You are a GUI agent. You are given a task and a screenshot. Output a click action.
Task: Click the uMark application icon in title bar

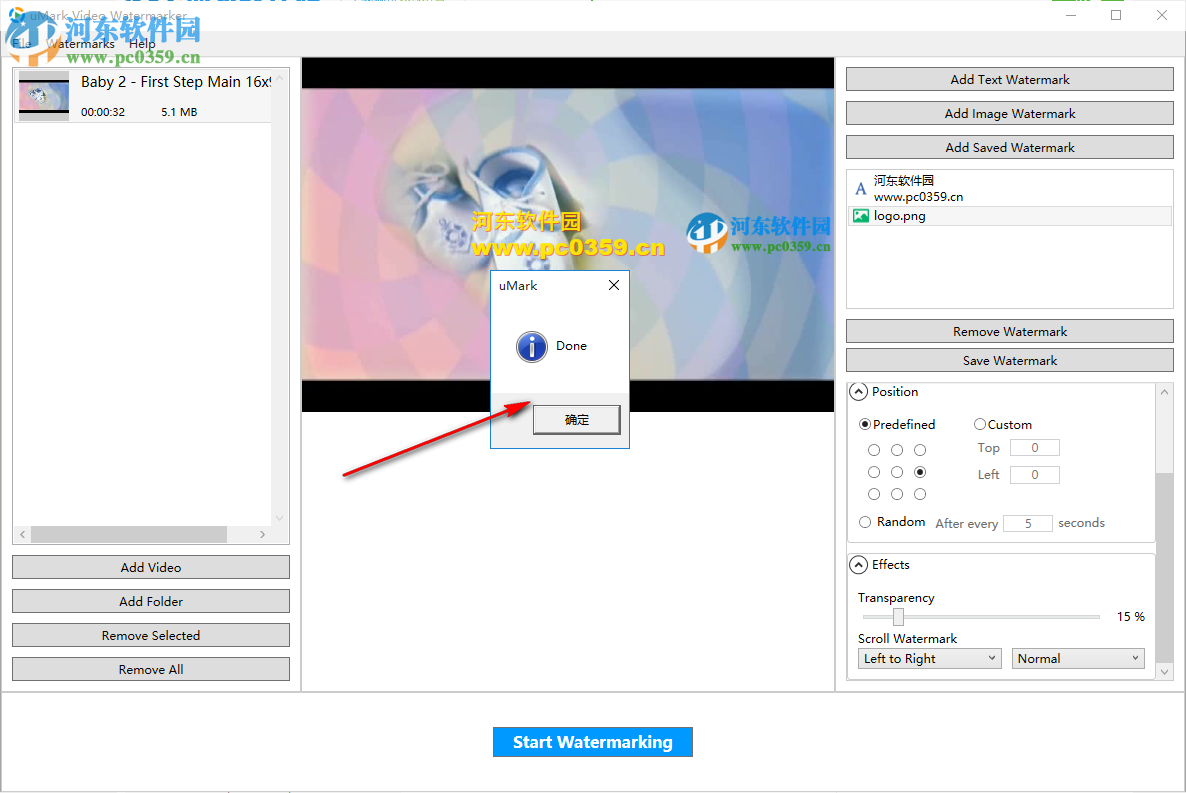[16, 15]
